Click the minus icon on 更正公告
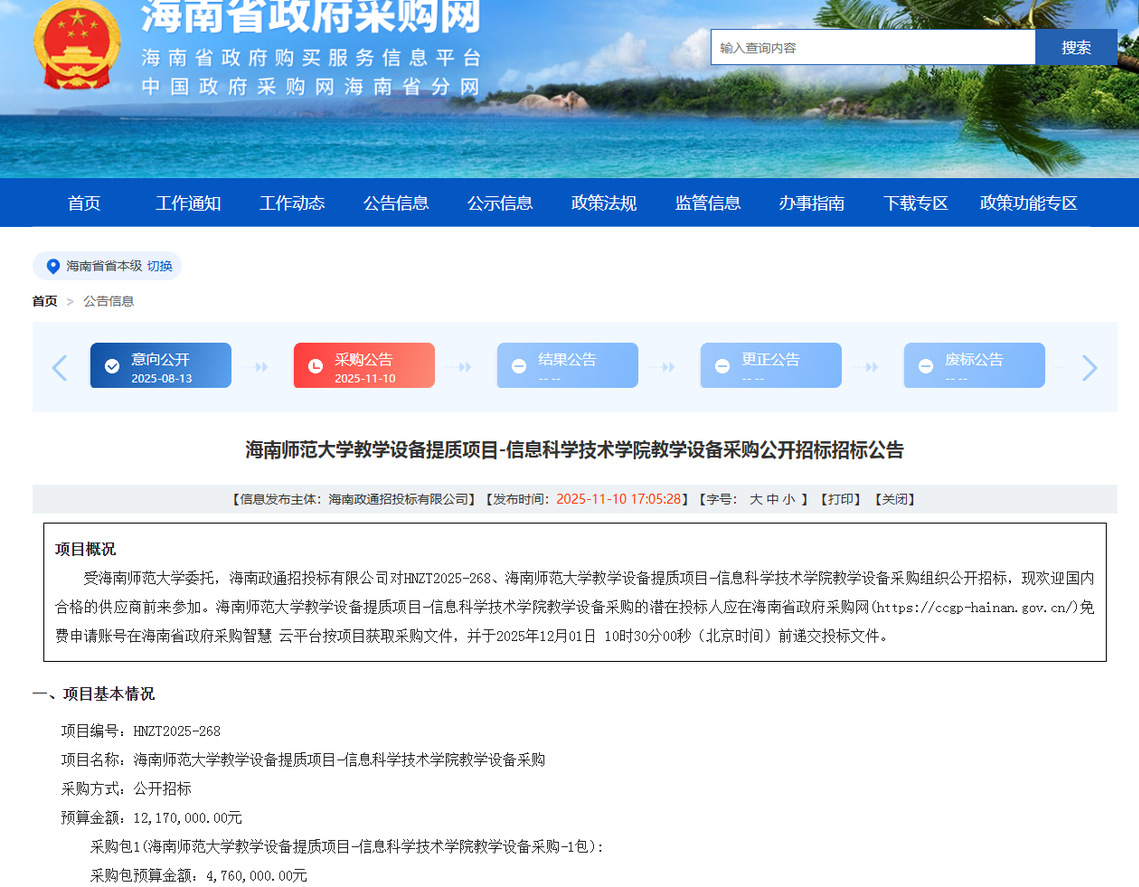1139x887 pixels. 722,366
